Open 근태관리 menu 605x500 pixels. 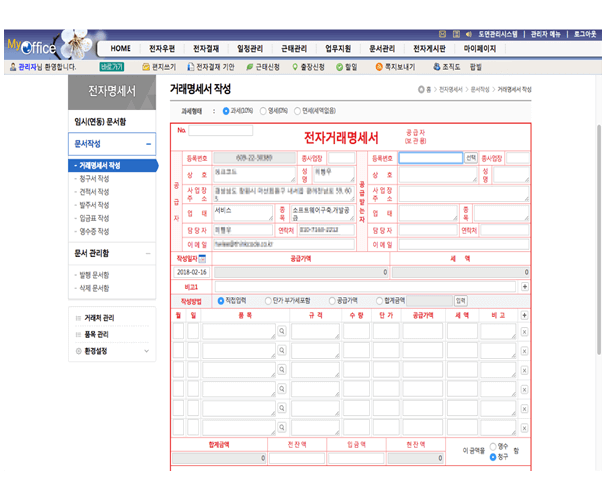click(x=294, y=49)
